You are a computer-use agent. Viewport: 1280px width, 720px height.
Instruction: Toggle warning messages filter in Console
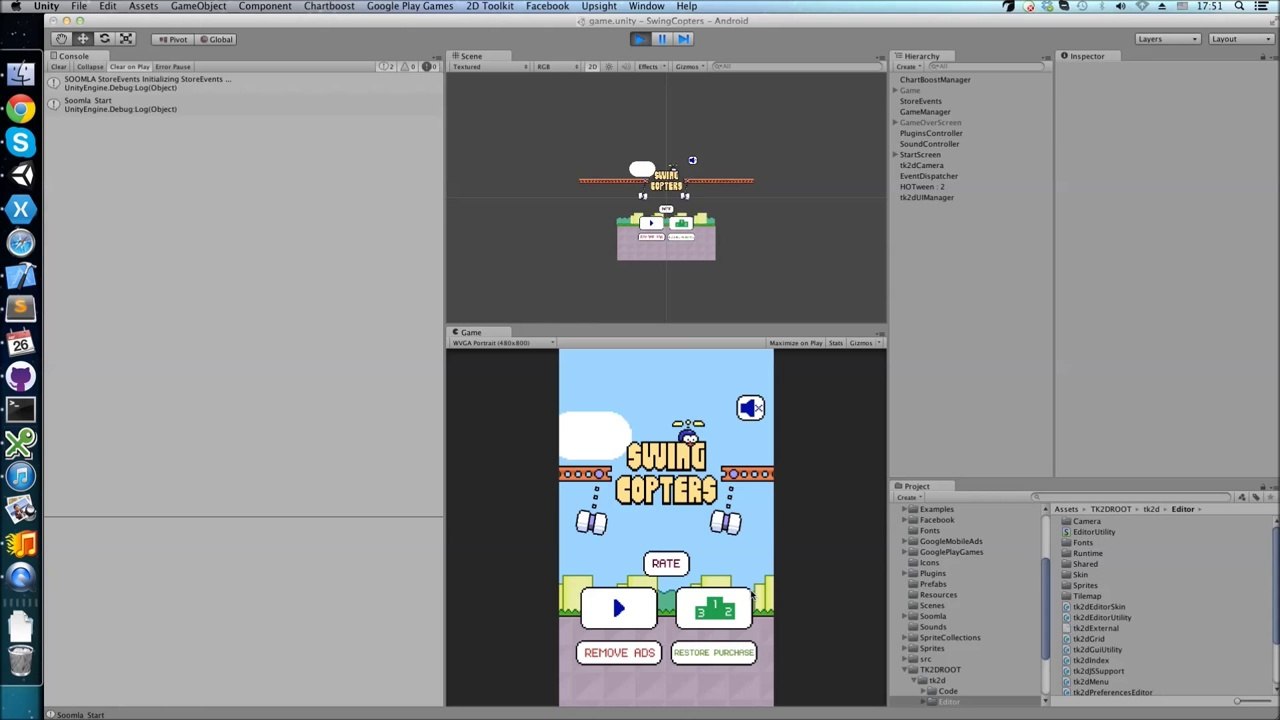(408, 67)
